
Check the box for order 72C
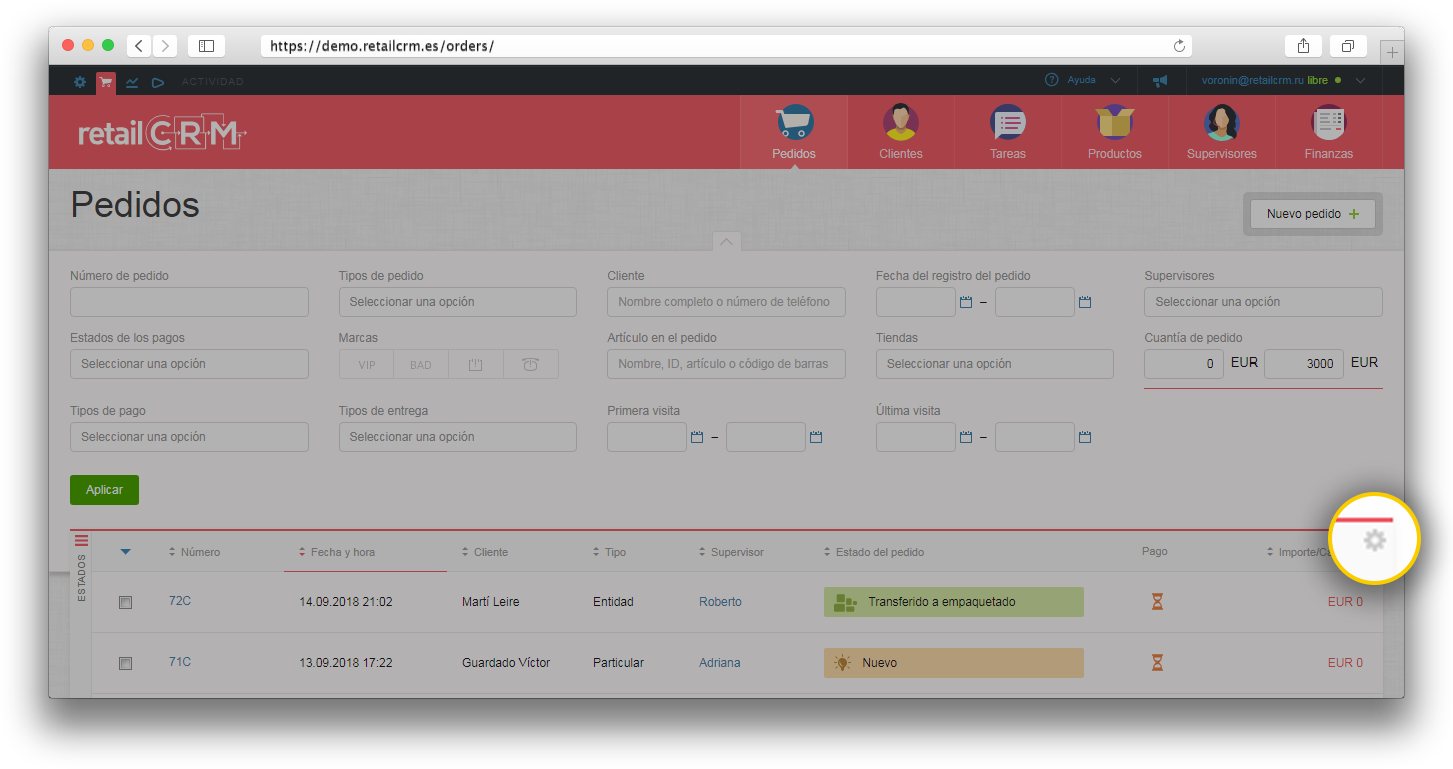coord(125,602)
